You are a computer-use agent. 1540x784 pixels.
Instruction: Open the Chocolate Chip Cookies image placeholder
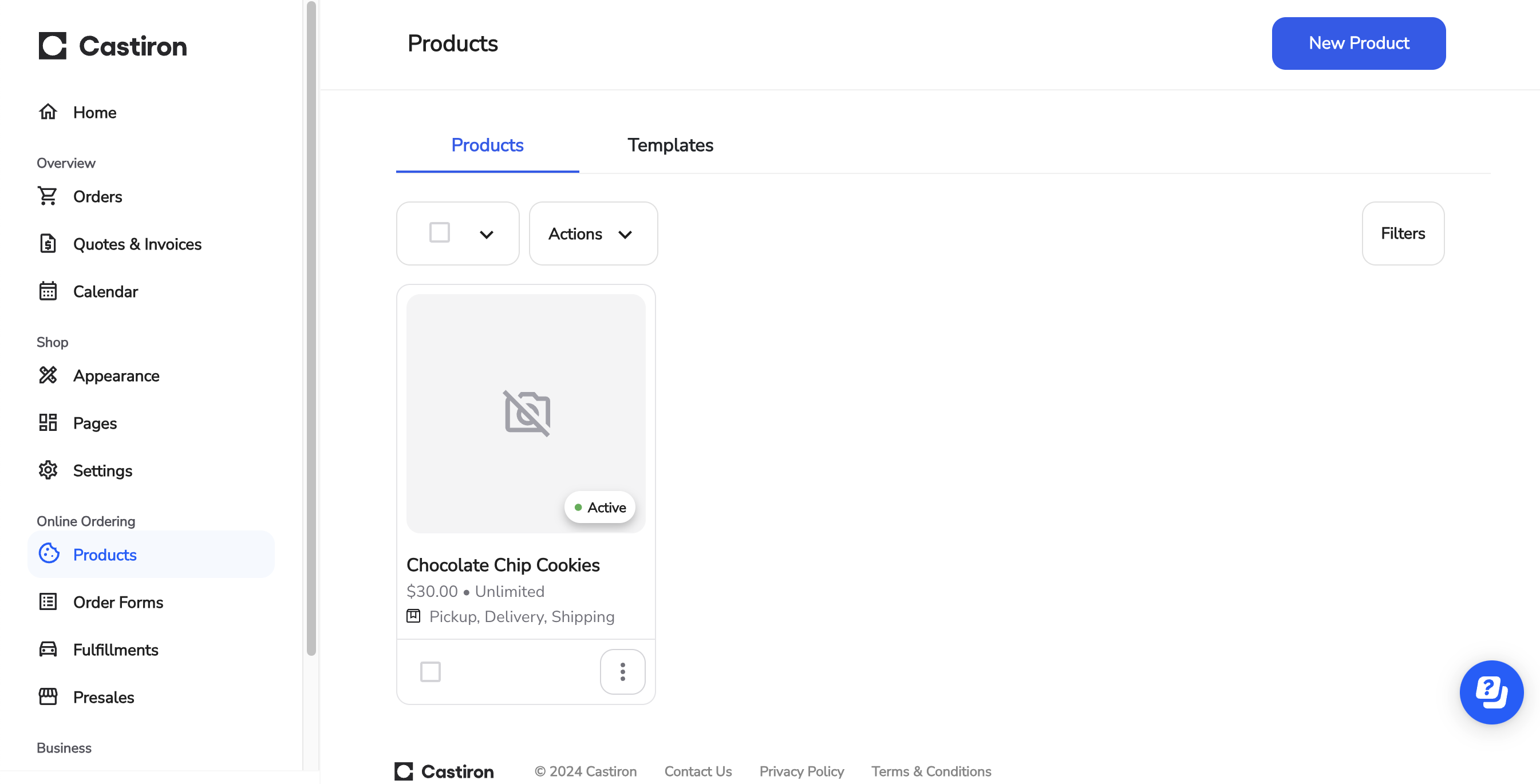point(526,414)
